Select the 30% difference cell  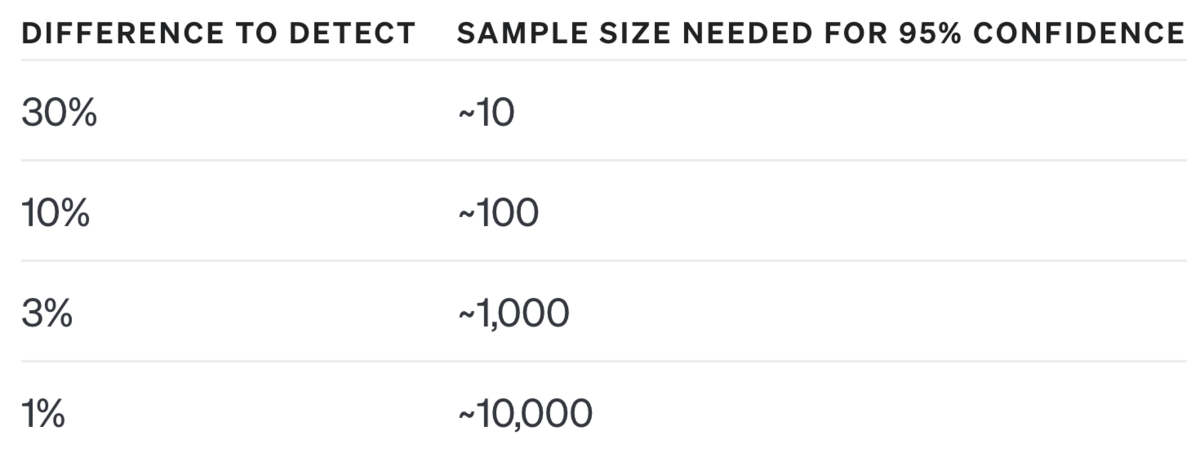click(59, 113)
